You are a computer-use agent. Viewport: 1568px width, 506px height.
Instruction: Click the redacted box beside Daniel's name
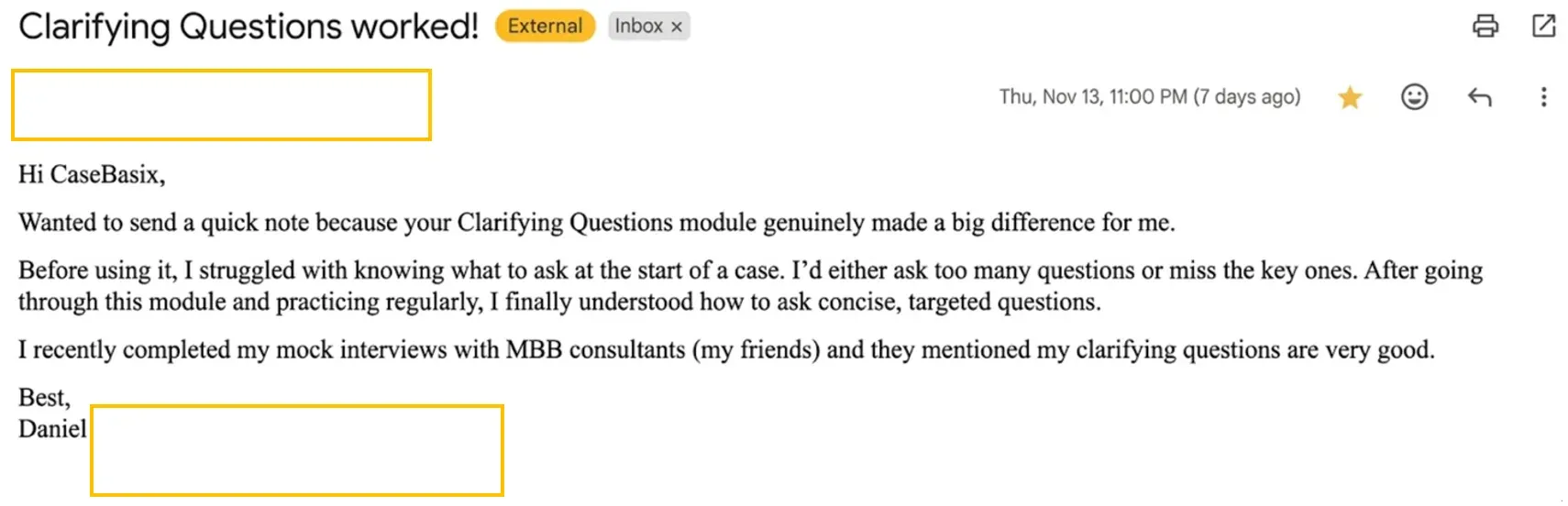(297, 450)
